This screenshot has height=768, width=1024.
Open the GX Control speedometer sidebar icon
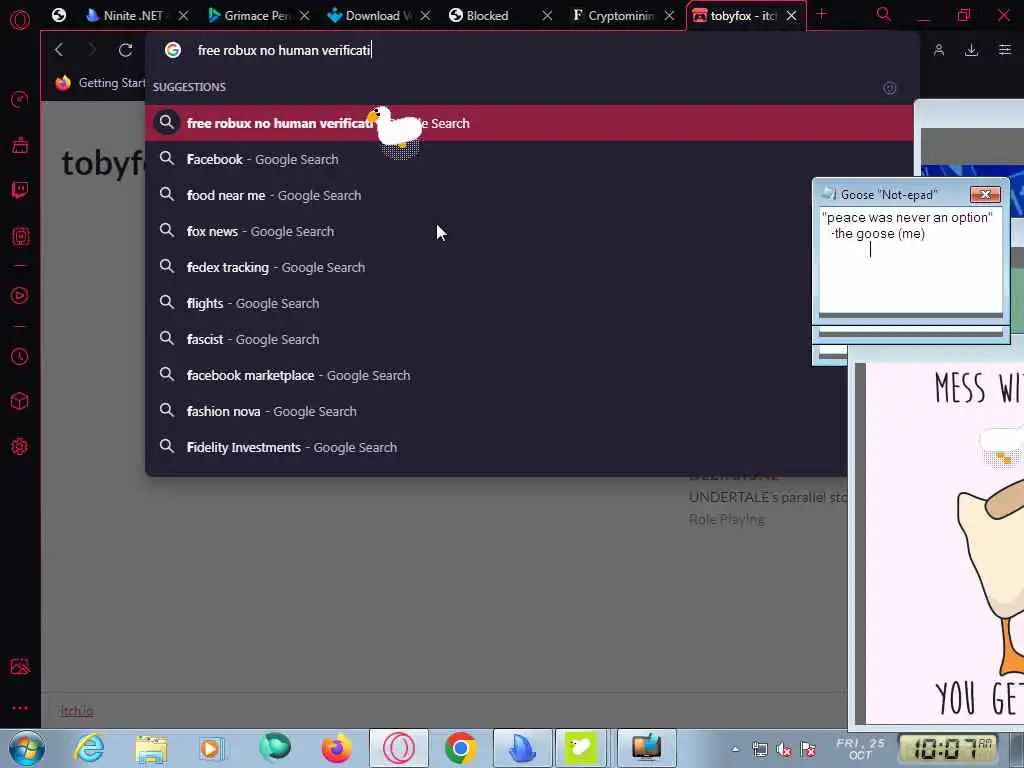coord(20,99)
